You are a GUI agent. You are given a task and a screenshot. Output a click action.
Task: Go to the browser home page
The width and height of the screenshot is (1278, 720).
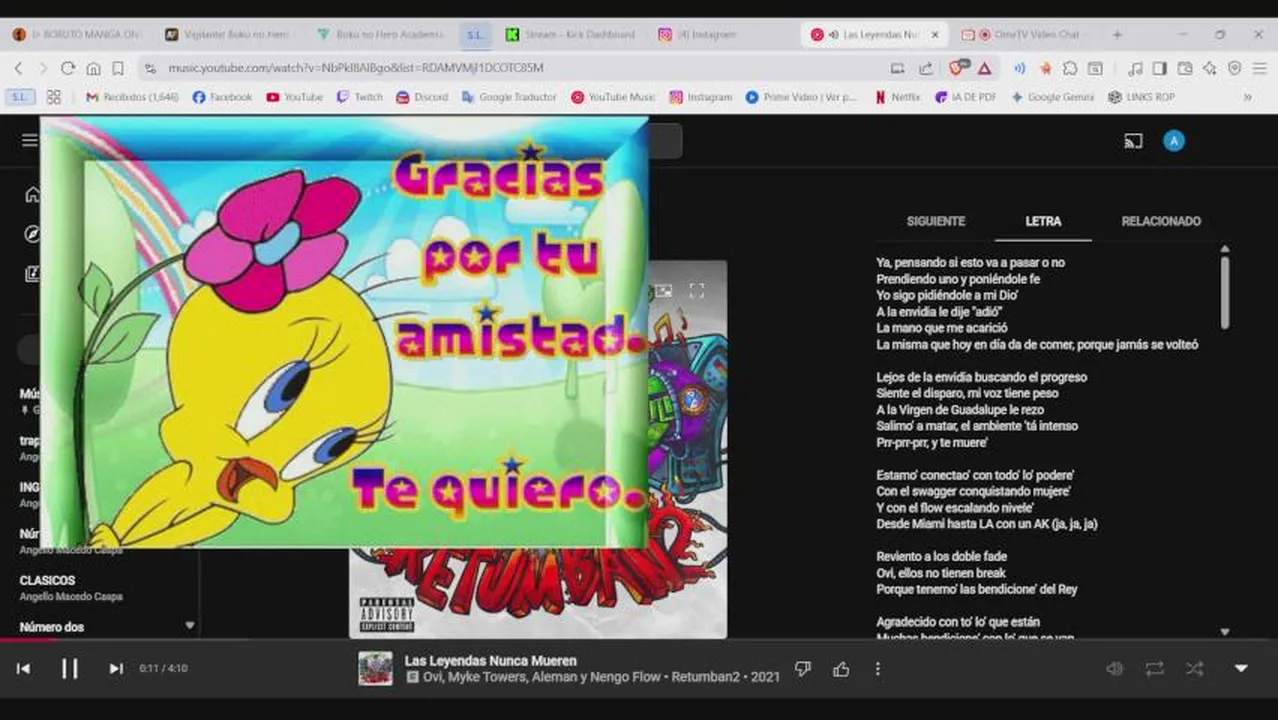93,68
